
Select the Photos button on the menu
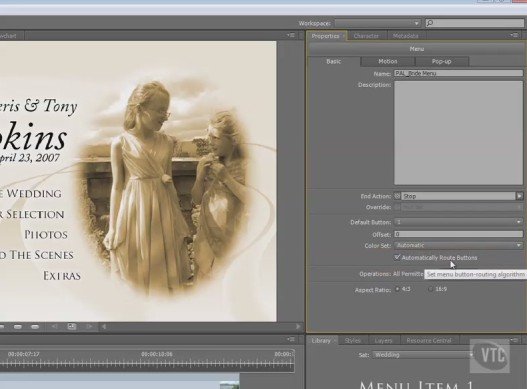click(x=46, y=235)
